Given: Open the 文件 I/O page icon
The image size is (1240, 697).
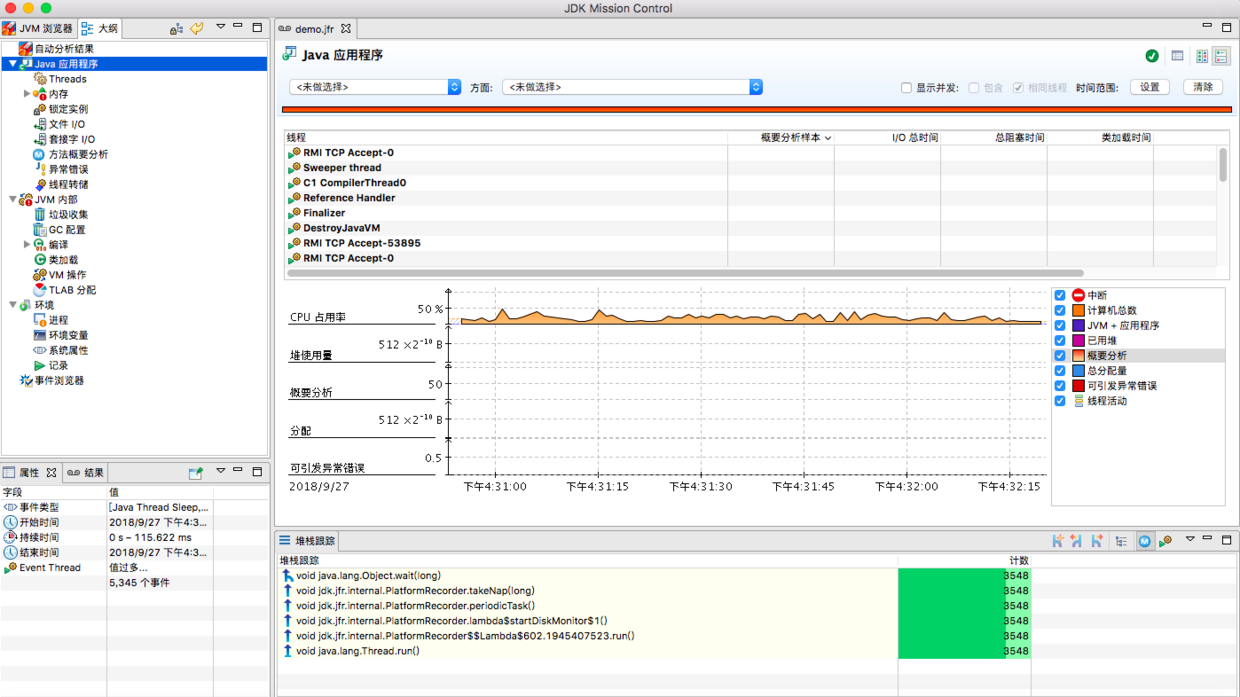Looking at the screenshot, I should coord(40,124).
